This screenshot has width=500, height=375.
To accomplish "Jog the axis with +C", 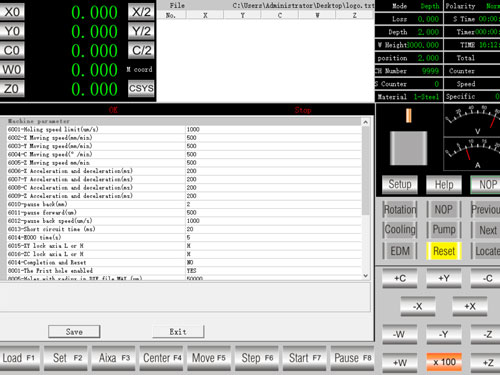I will tap(400, 278).
